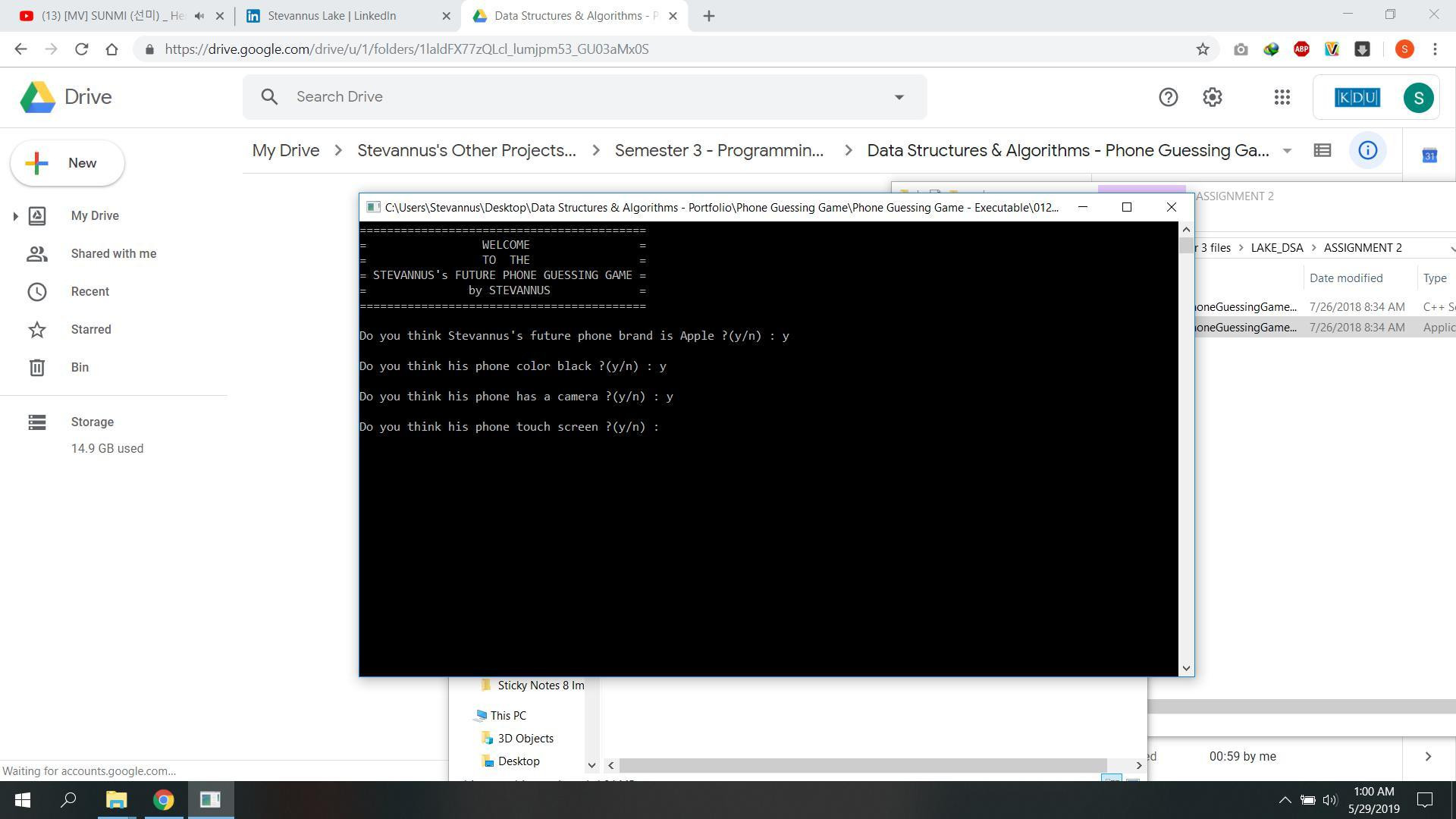Open the Windows action center notifications
The width and height of the screenshot is (1456, 819).
coord(1425,800)
